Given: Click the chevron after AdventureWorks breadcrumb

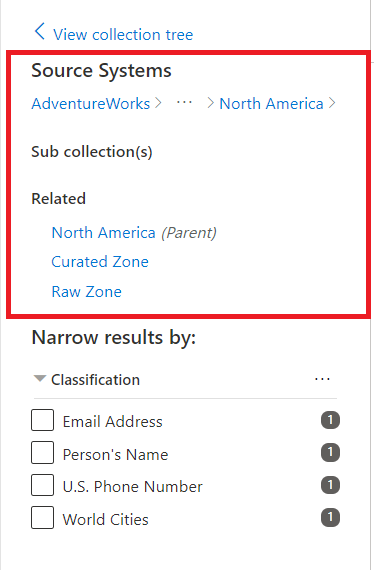Looking at the screenshot, I should click(158, 103).
